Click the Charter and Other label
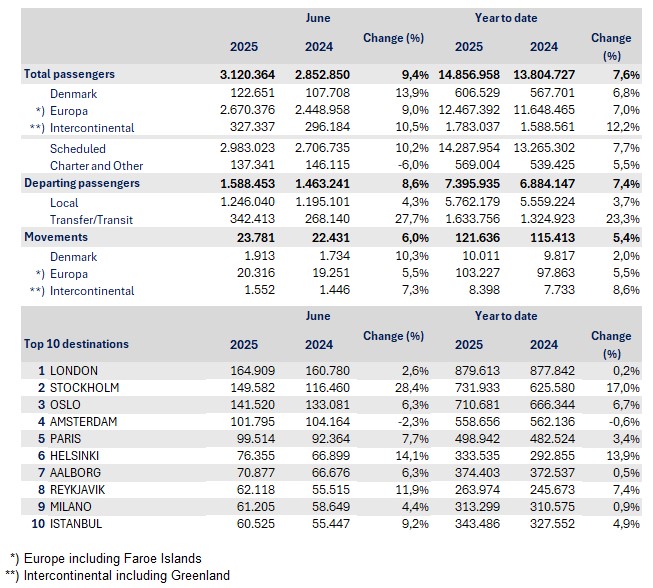 [96, 165]
